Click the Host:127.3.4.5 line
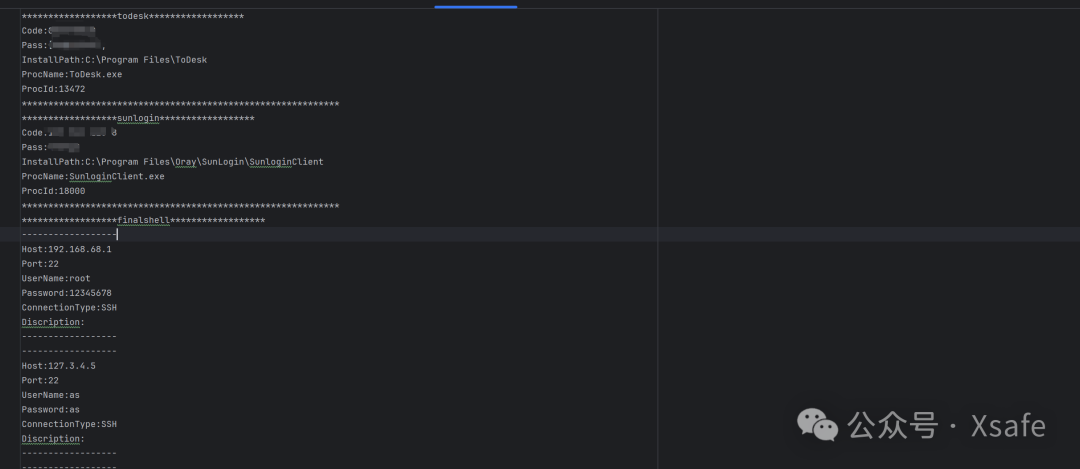This screenshot has width=1080, height=469. coord(58,366)
